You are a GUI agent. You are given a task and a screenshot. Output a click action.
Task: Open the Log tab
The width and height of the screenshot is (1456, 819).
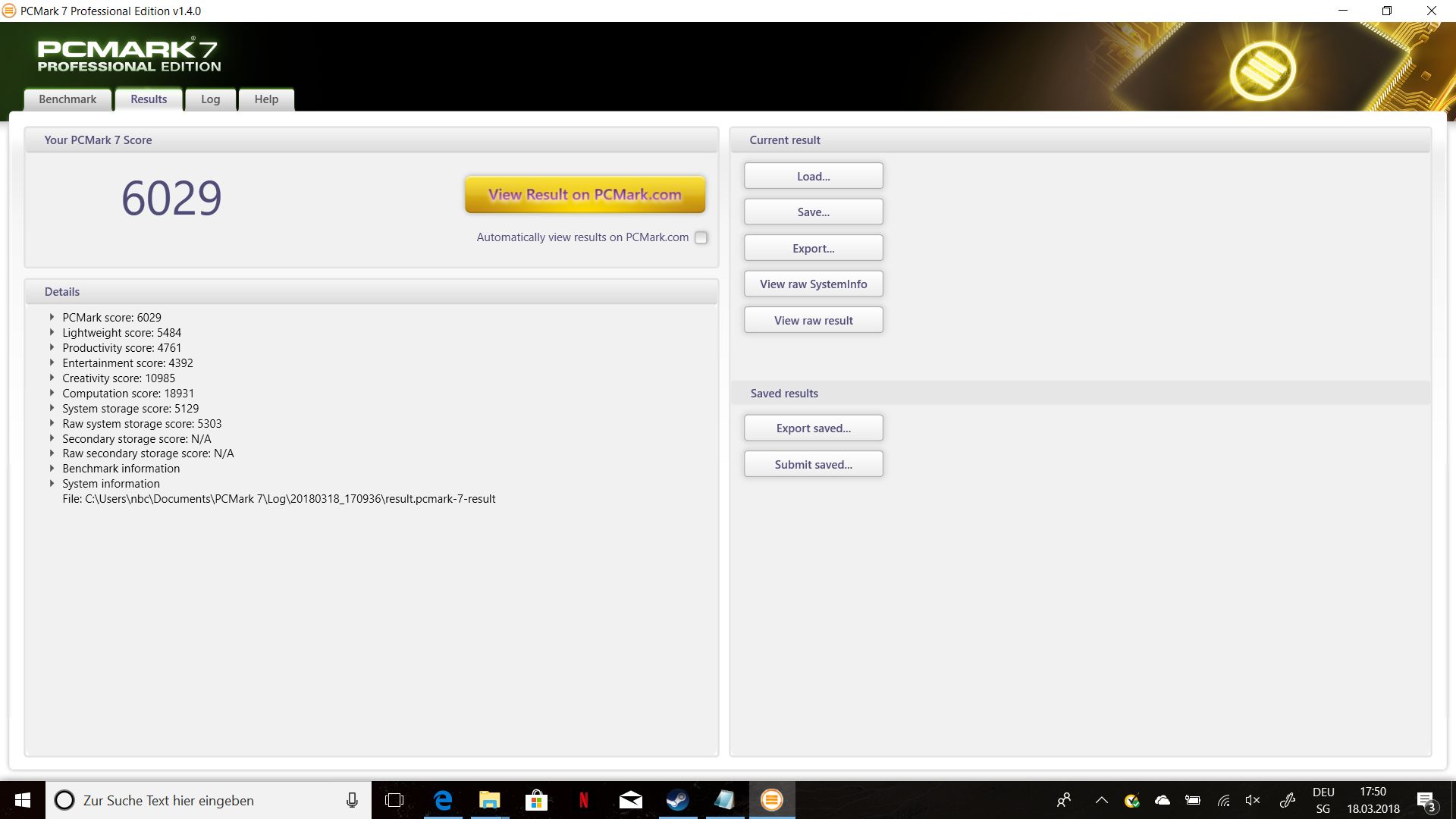coord(210,99)
